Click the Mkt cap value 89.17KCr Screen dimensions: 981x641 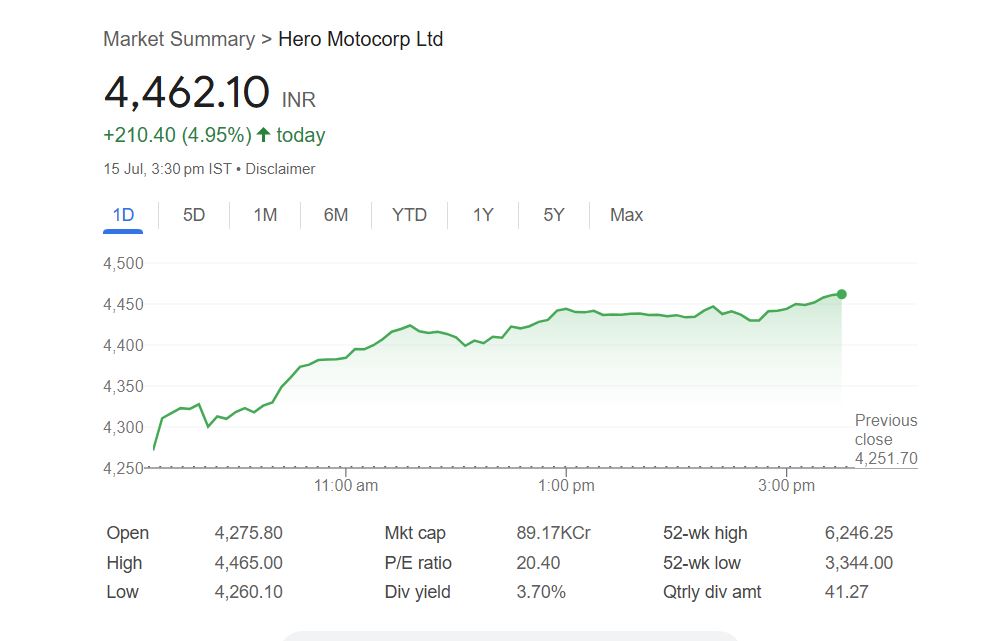pos(553,533)
